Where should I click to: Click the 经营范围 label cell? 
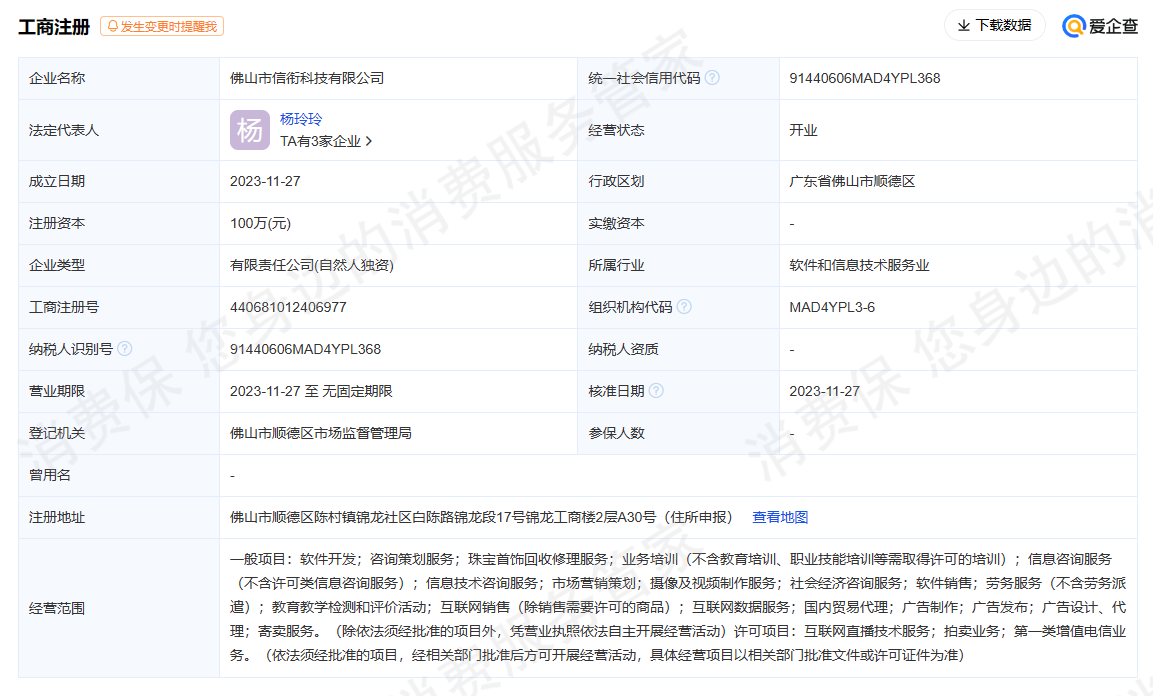coord(119,608)
